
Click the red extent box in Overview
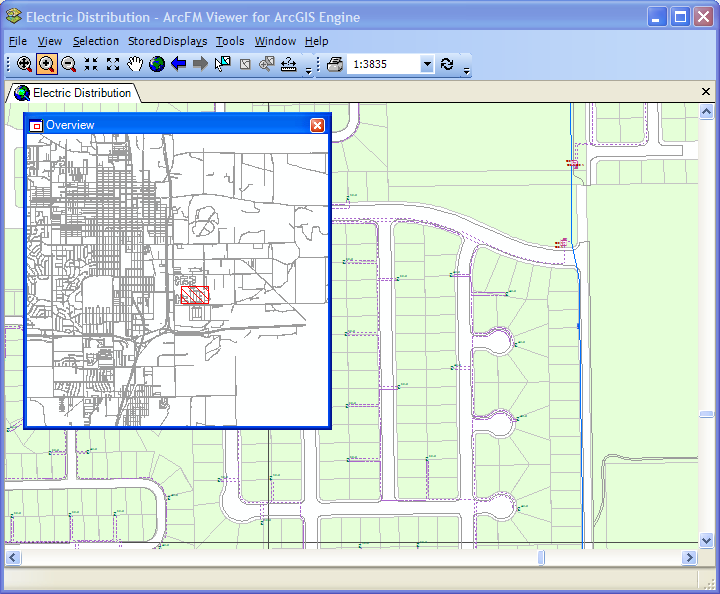point(197,295)
